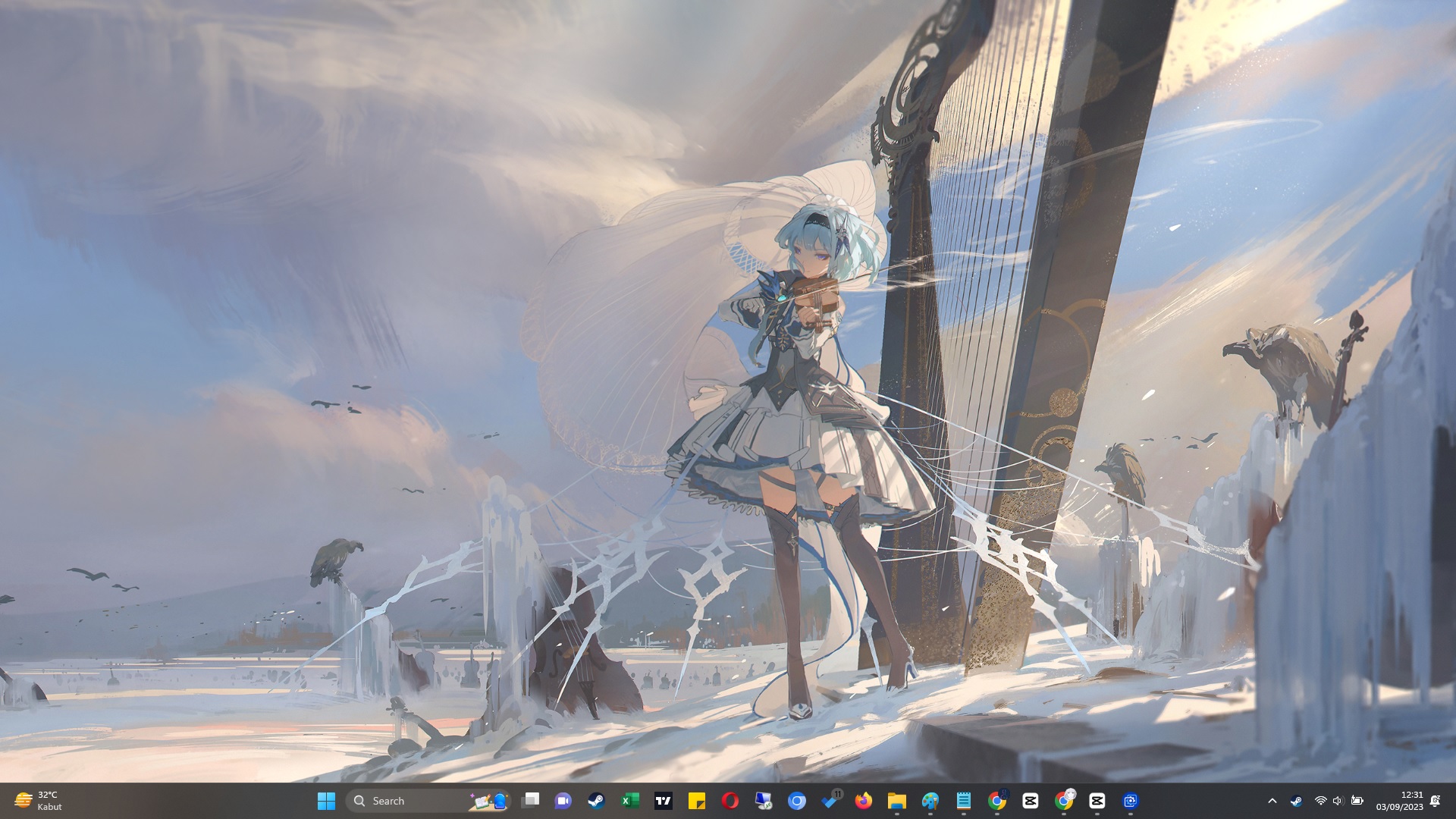Open TradingView app in taskbar
Viewport: 1456px width, 819px height.
point(664,801)
